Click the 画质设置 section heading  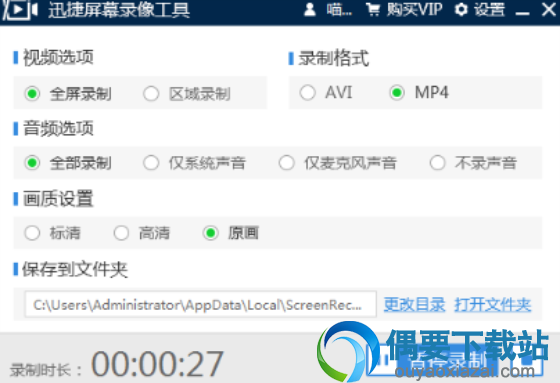point(58,199)
